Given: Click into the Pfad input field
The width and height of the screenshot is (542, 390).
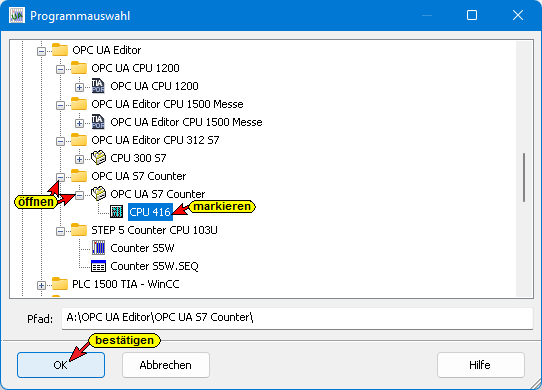Looking at the screenshot, I should coord(297,318).
